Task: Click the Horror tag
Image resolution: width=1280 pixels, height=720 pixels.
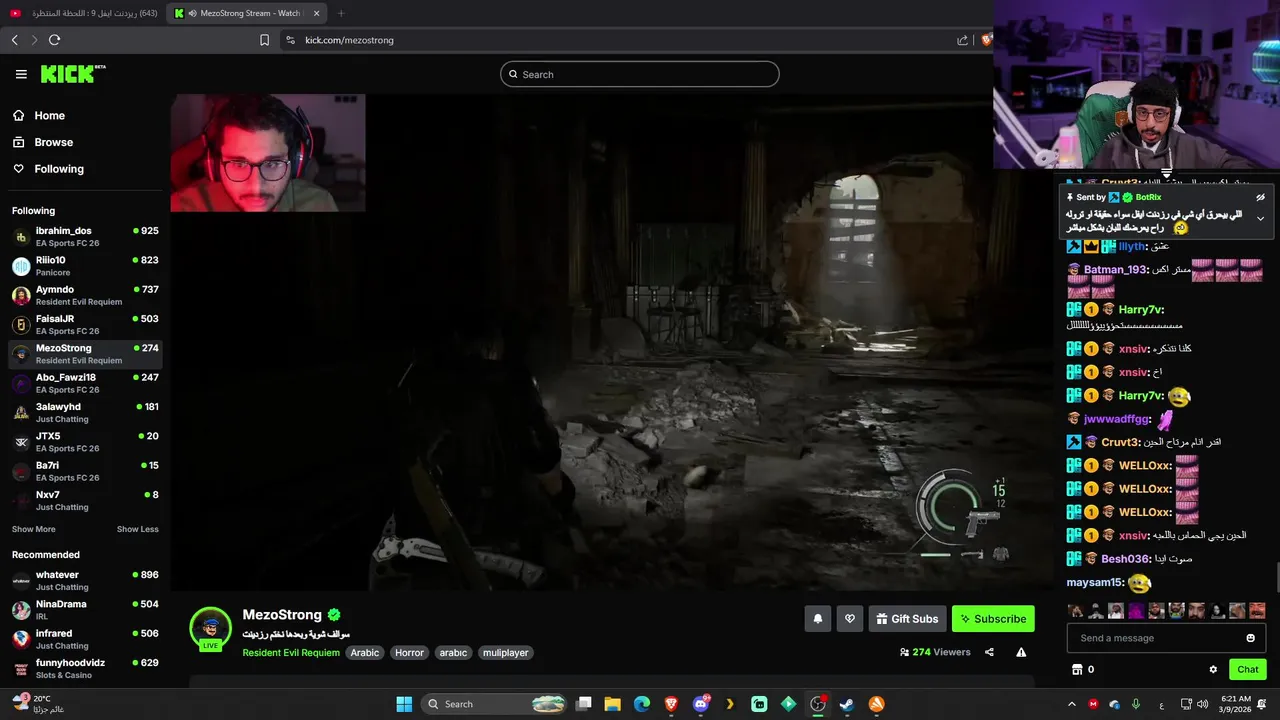Action: pos(409,653)
